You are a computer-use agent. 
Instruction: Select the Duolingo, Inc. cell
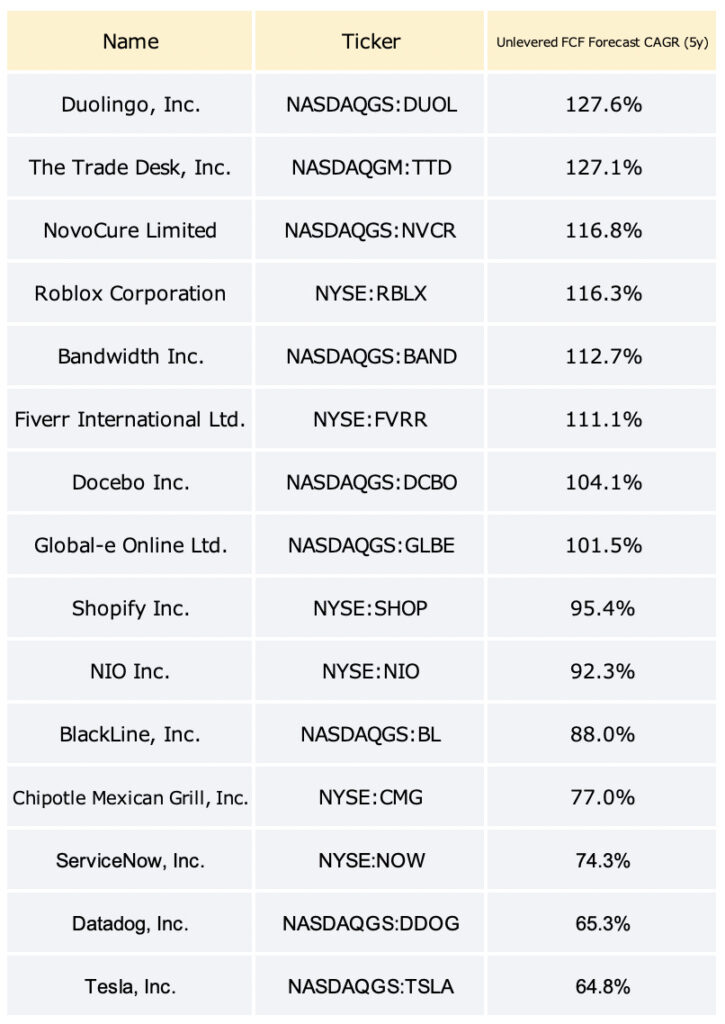coord(129,104)
